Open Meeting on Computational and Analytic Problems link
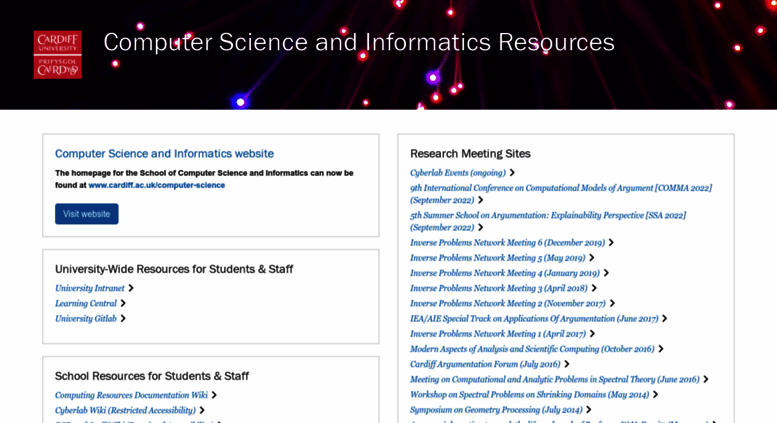 pyautogui.click(x=555, y=380)
